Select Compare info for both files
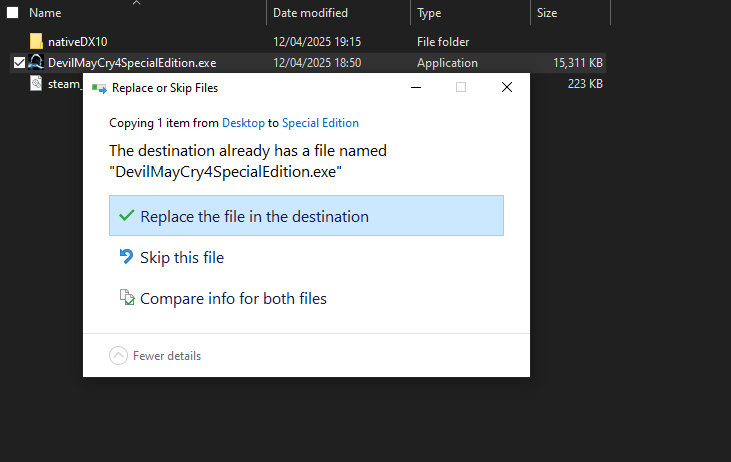 click(233, 298)
